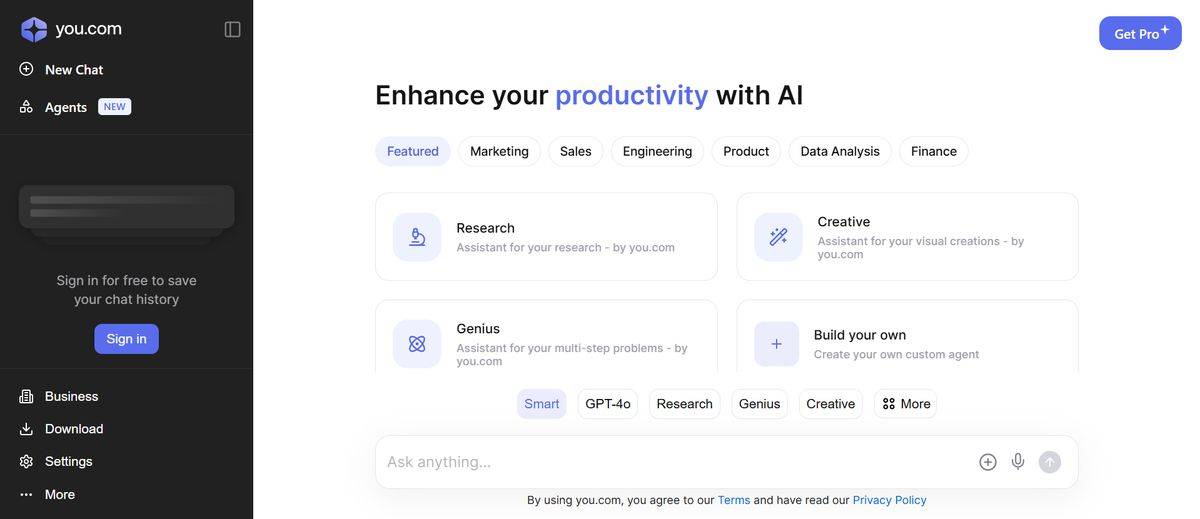Click the you.com logo icon
1200x519 pixels.
[34, 29]
